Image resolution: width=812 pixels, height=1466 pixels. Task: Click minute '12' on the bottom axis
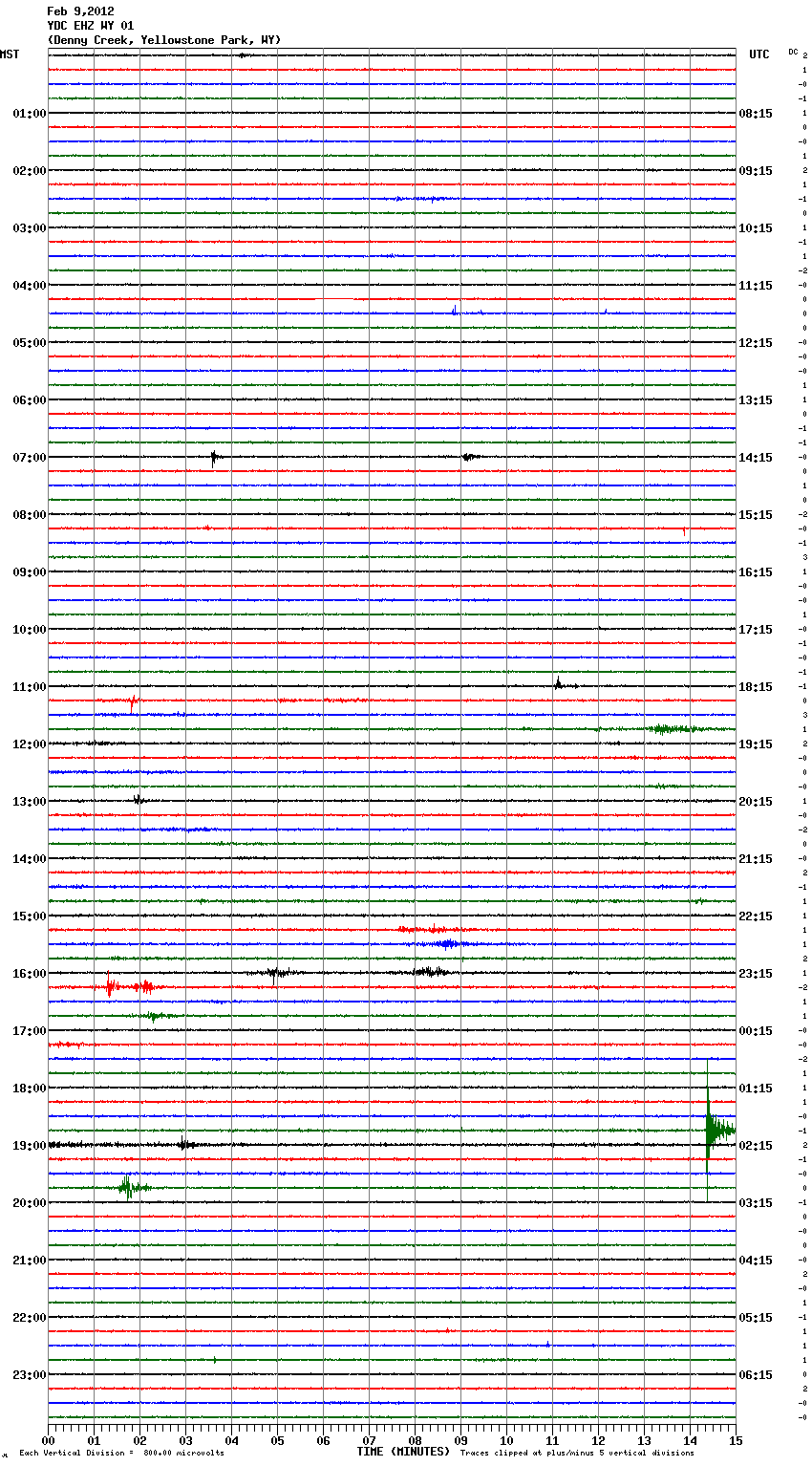point(598,1440)
